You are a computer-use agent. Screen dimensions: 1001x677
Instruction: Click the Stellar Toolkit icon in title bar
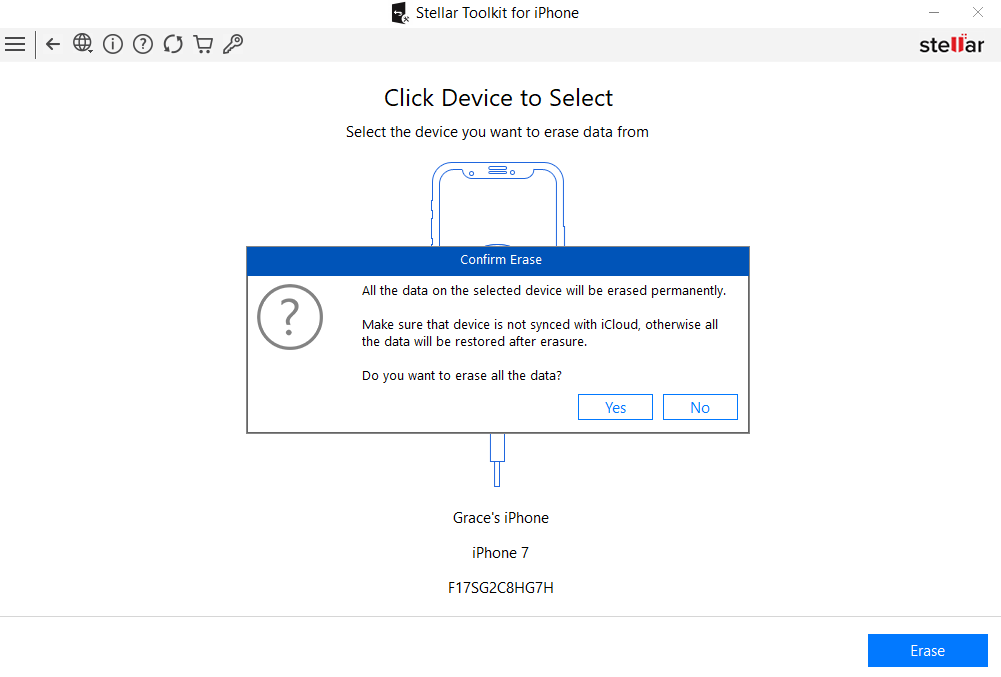tap(400, 12)
